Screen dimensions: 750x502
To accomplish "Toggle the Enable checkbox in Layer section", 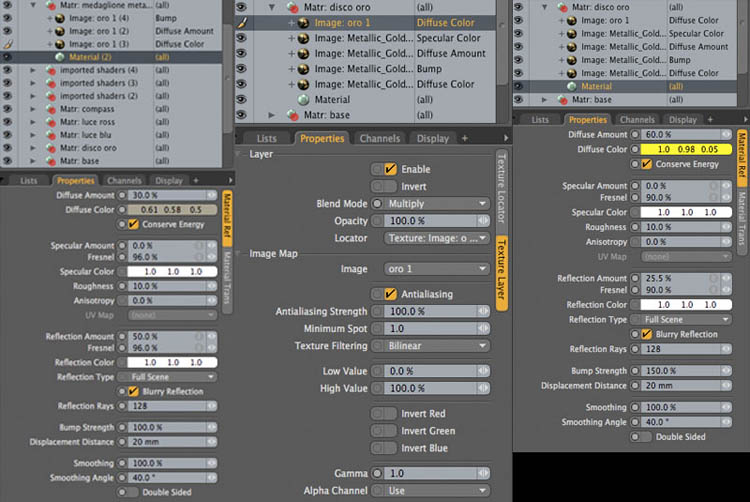I will (390, 169).
